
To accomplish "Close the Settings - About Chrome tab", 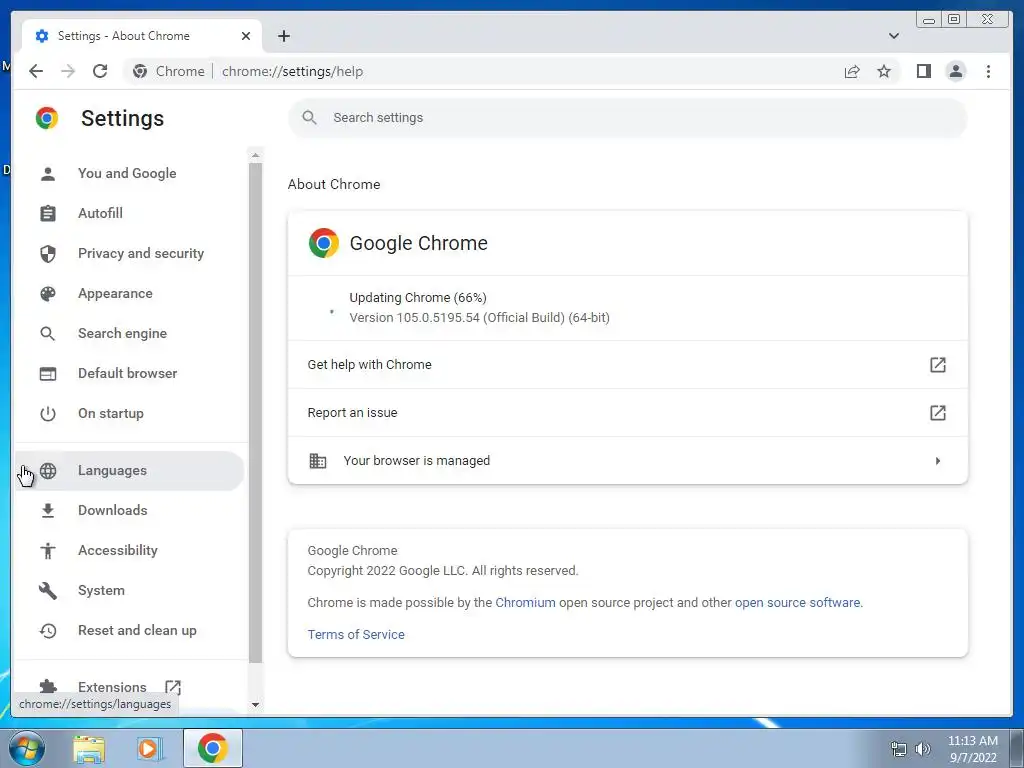I will [x=246, y=36].
